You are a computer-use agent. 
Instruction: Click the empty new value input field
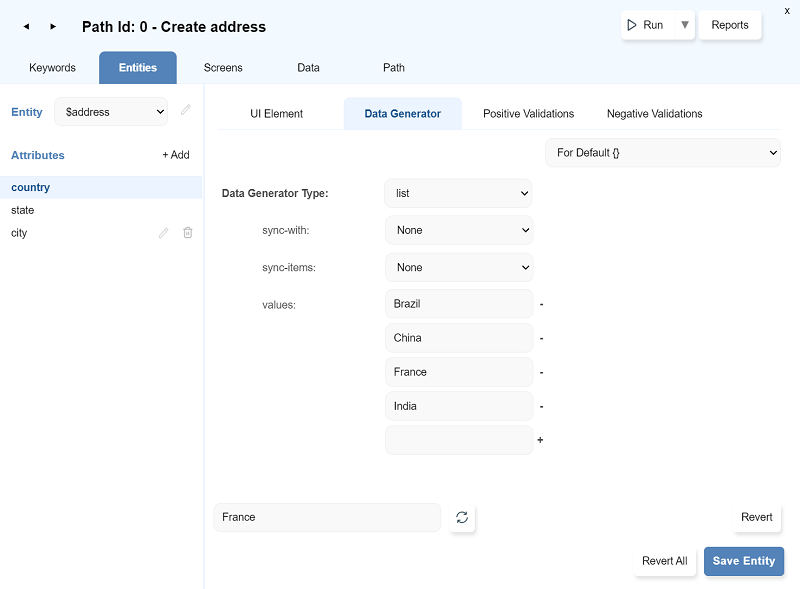458,440
